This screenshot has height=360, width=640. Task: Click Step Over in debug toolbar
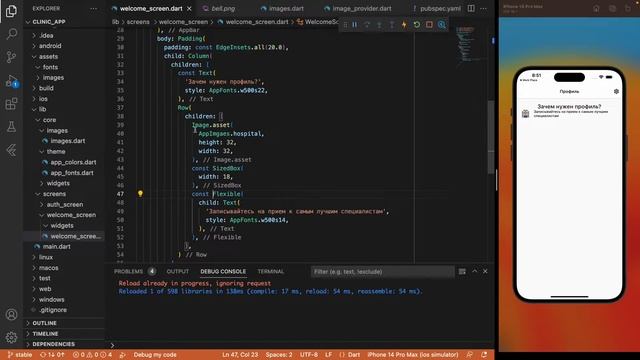367,25
